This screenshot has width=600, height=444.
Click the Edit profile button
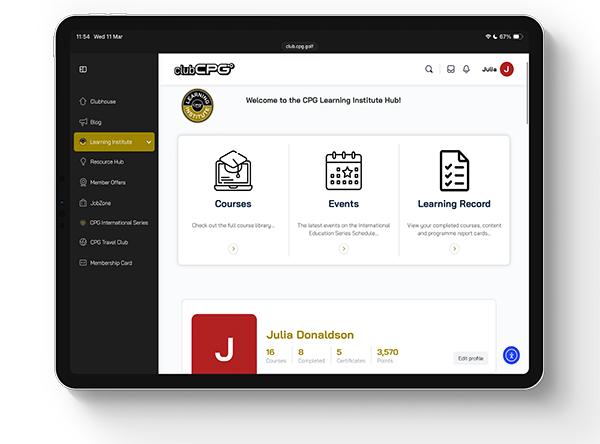tap(470, 358)
